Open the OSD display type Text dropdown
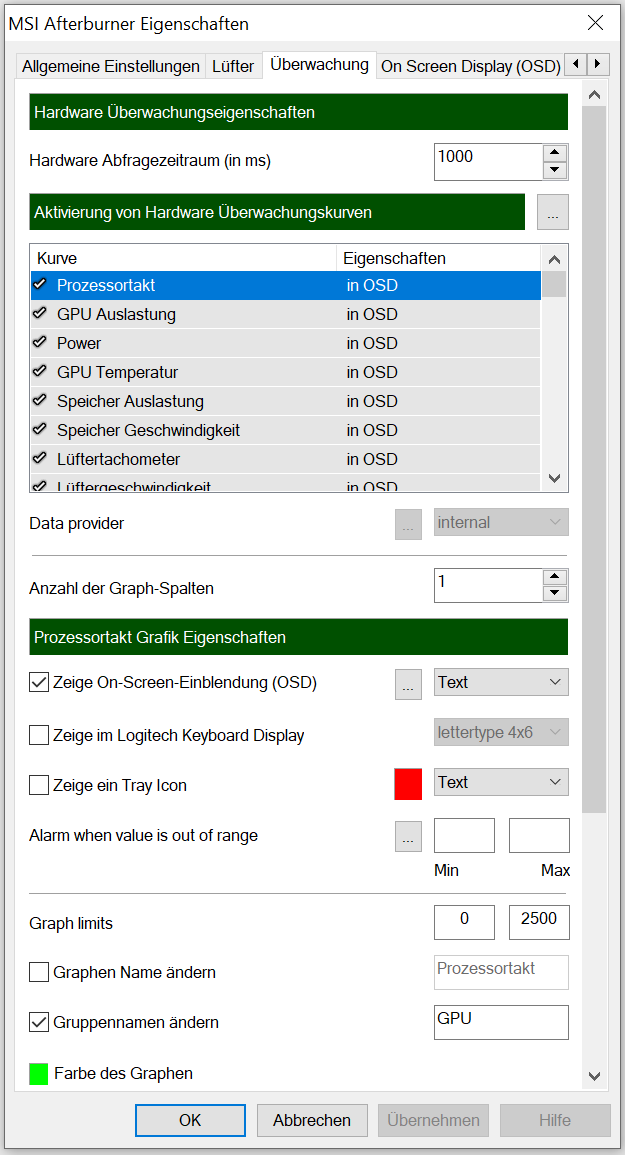Viewport: 625px width, 1155px height. [501, 682]
